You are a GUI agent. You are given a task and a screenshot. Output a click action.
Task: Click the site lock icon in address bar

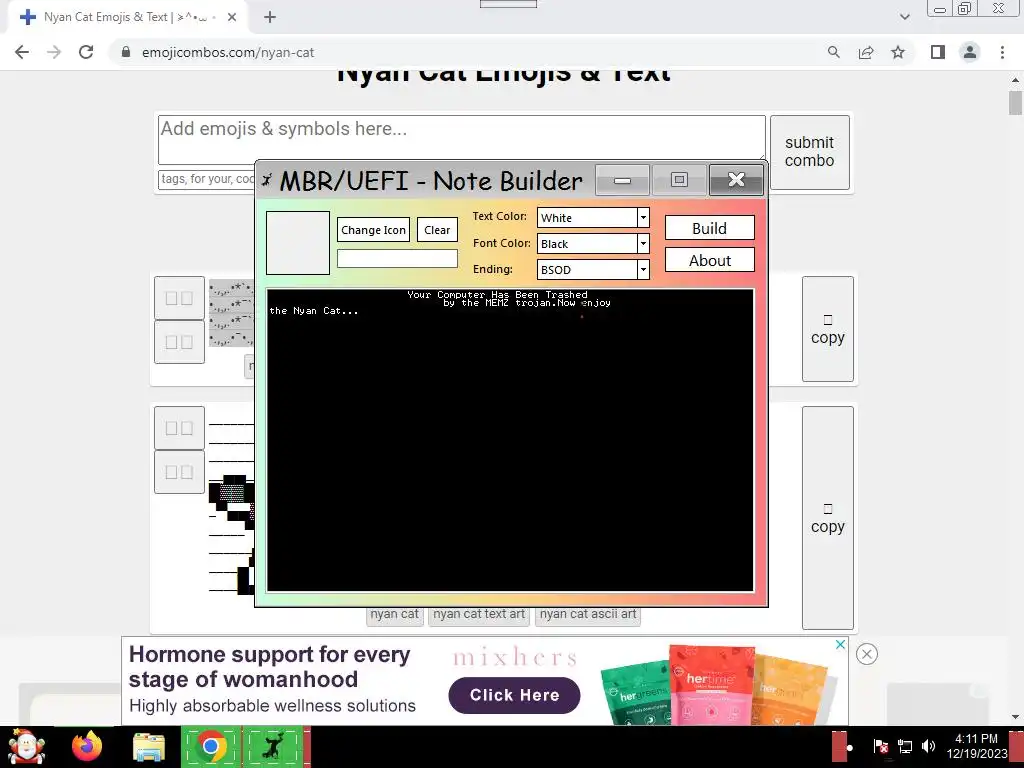pos(126,52)
